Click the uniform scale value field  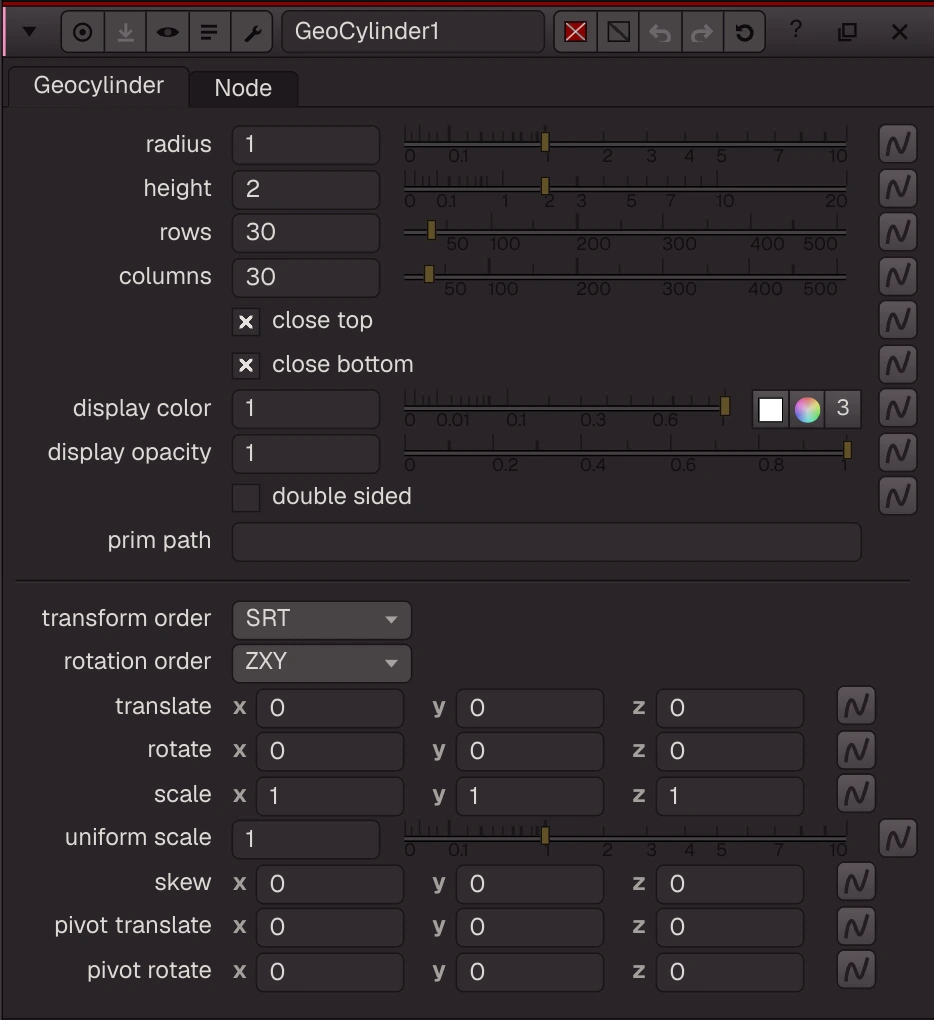pyautogui.click(x=306, y=839)
